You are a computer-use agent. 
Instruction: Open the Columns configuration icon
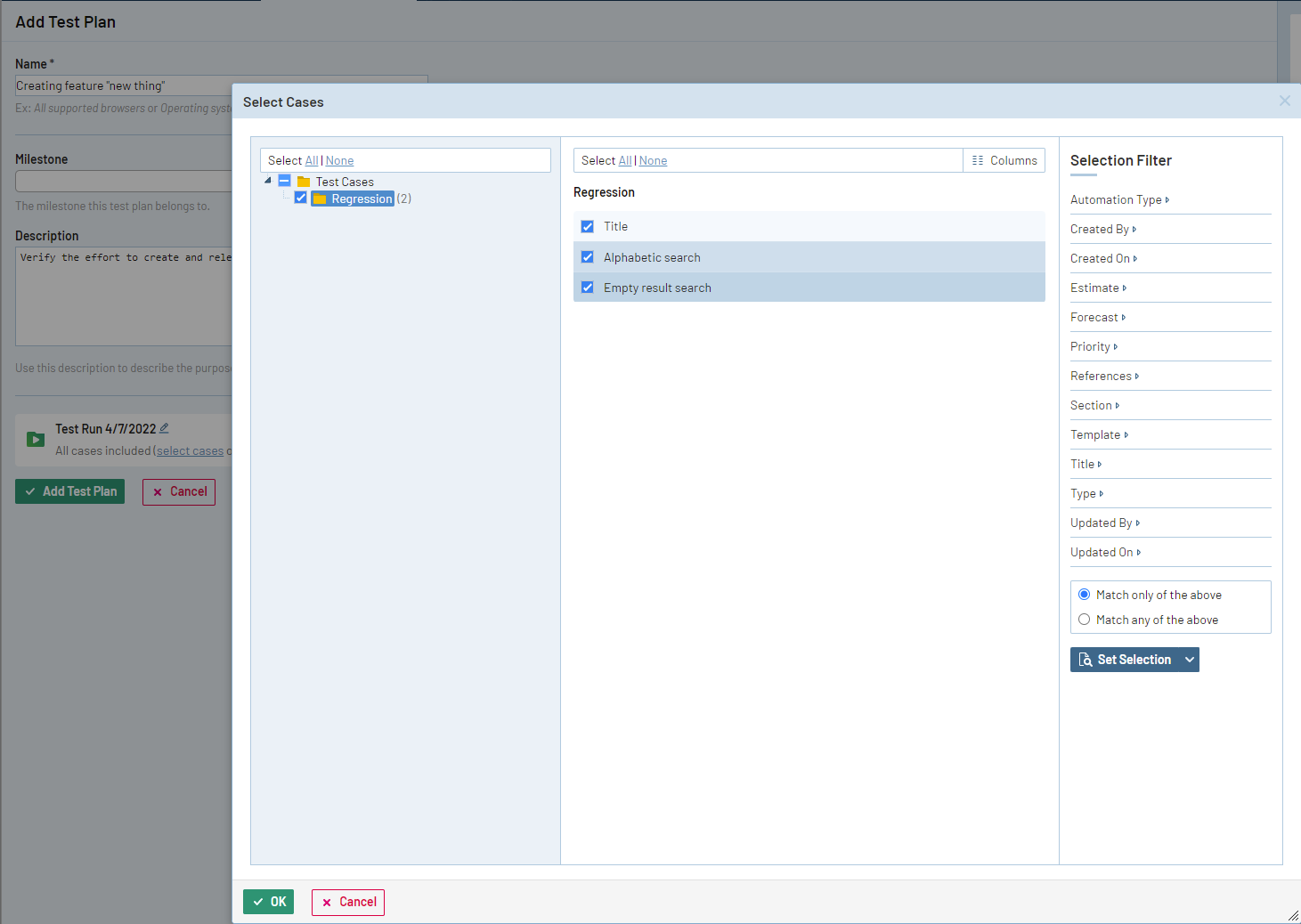(x=977, y=160)
